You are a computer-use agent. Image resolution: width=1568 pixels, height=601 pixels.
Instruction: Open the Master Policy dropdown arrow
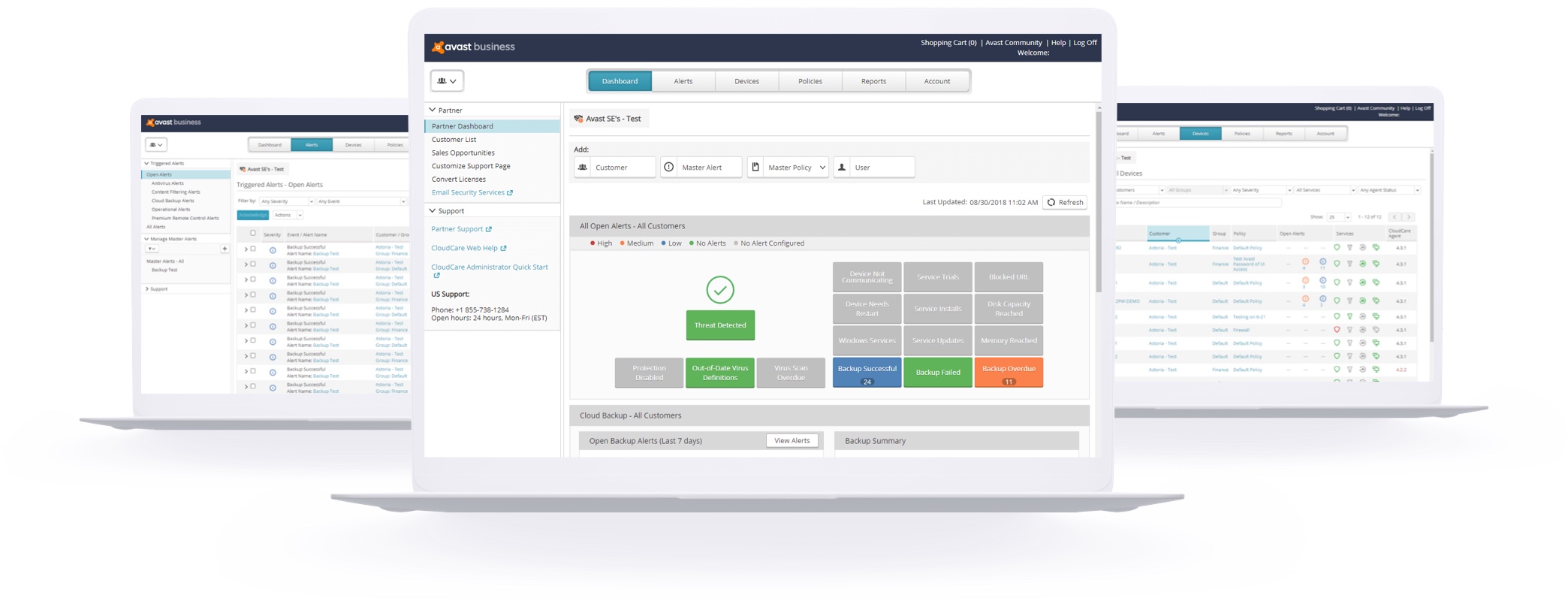[x=822, y=168]
